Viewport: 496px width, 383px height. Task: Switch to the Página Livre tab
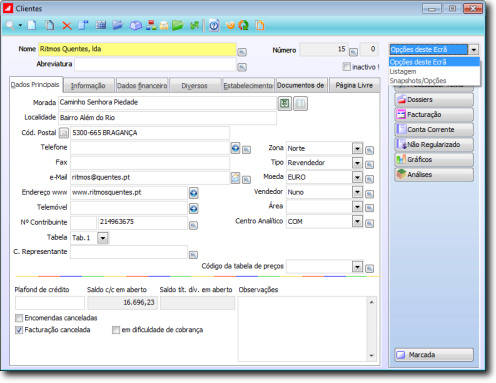(354, 86)
